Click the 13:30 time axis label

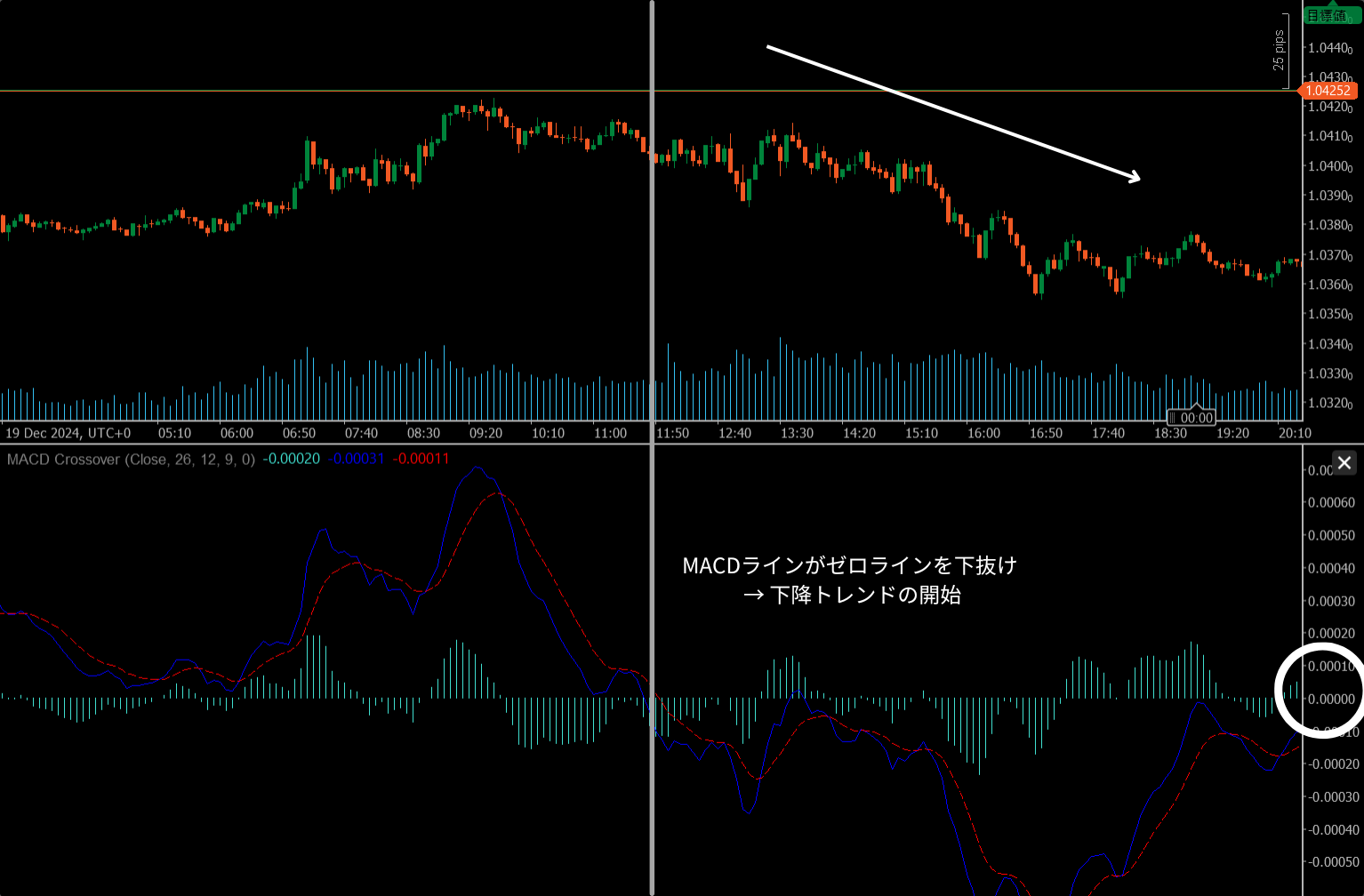[x=797, y=434]
